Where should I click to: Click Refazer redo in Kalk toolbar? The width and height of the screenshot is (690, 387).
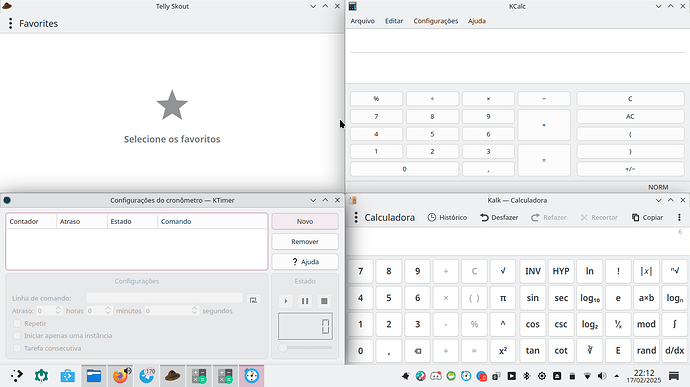549,217
